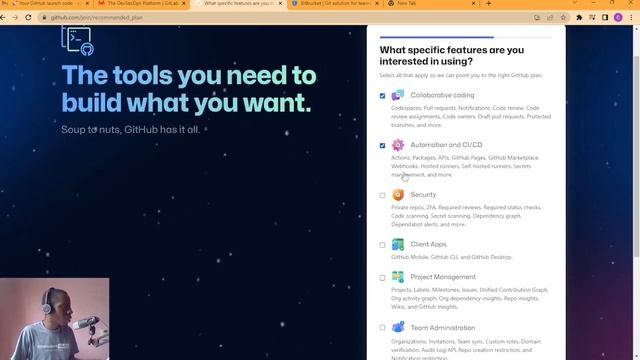Click the presenter webcam video overlay

[55, 319]
